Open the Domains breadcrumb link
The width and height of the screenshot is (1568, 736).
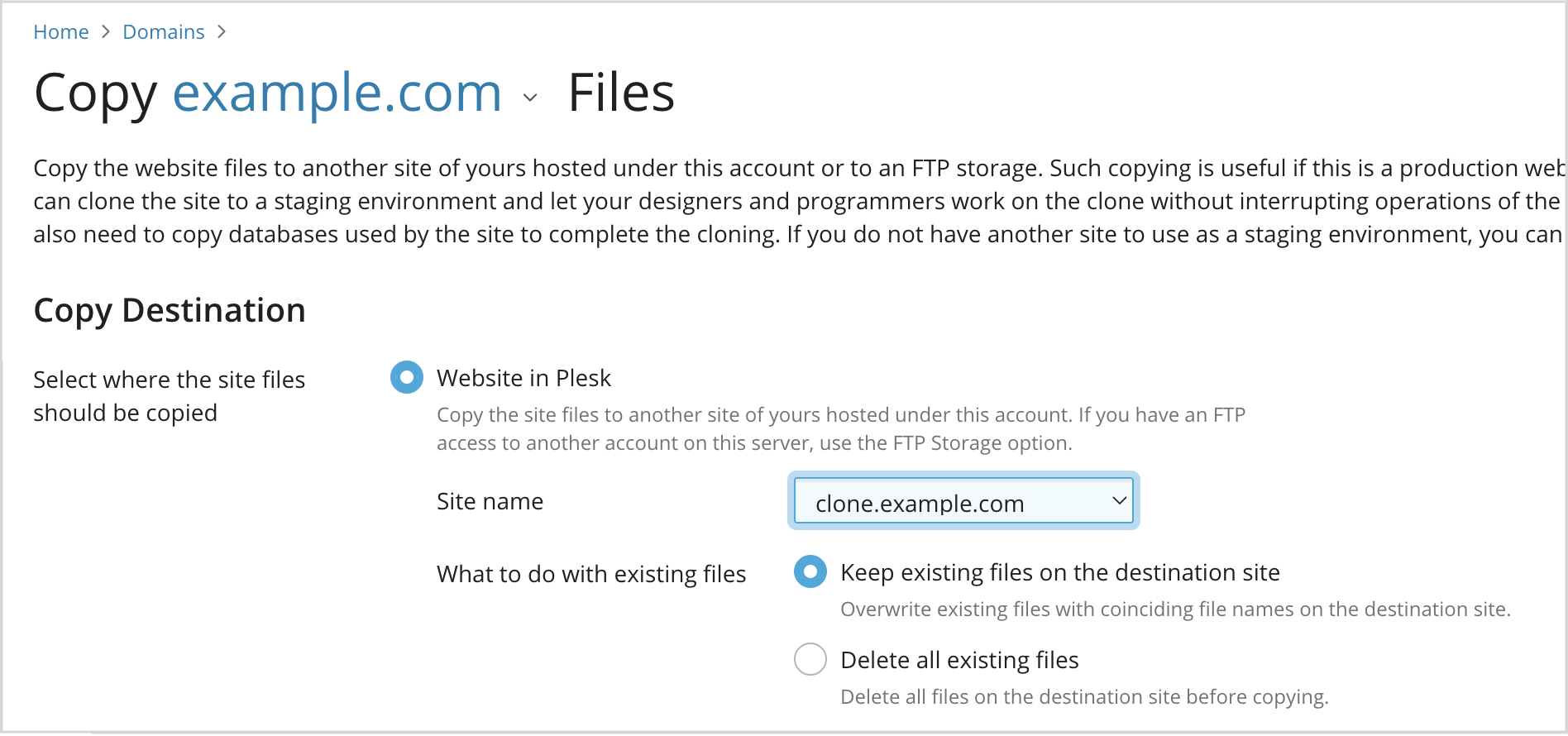(164, 32)
